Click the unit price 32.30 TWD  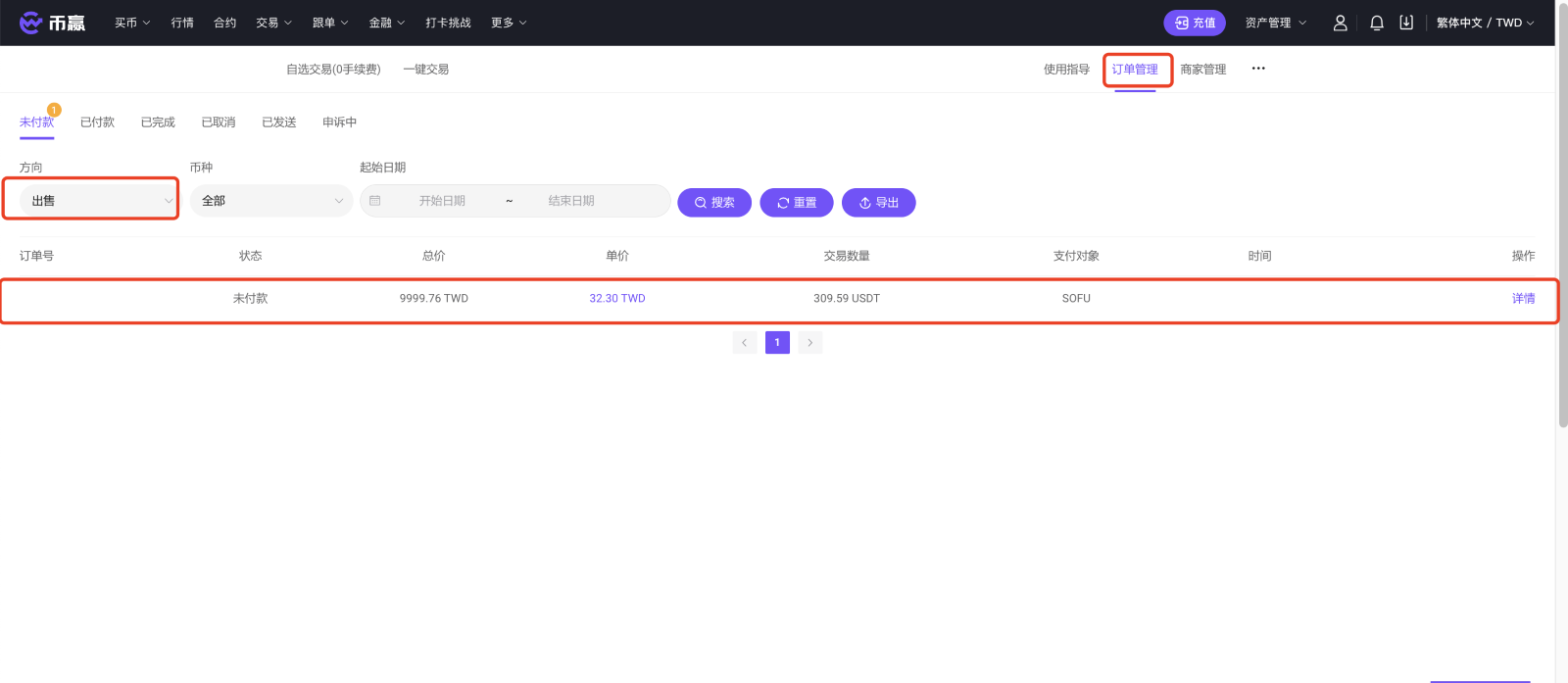(x=617, y=298)
